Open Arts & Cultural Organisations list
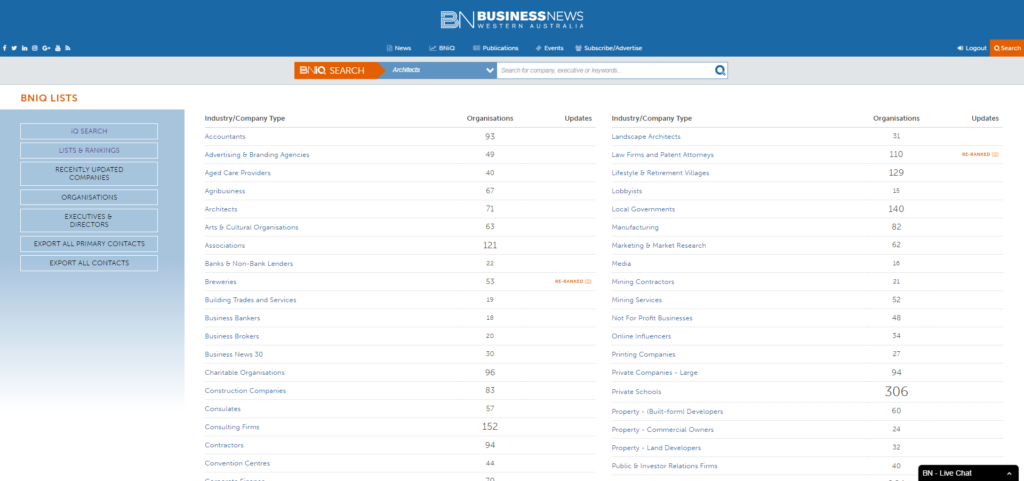Image resolution: width=1024 pixels, height=481 pixels. click(251, 228)
